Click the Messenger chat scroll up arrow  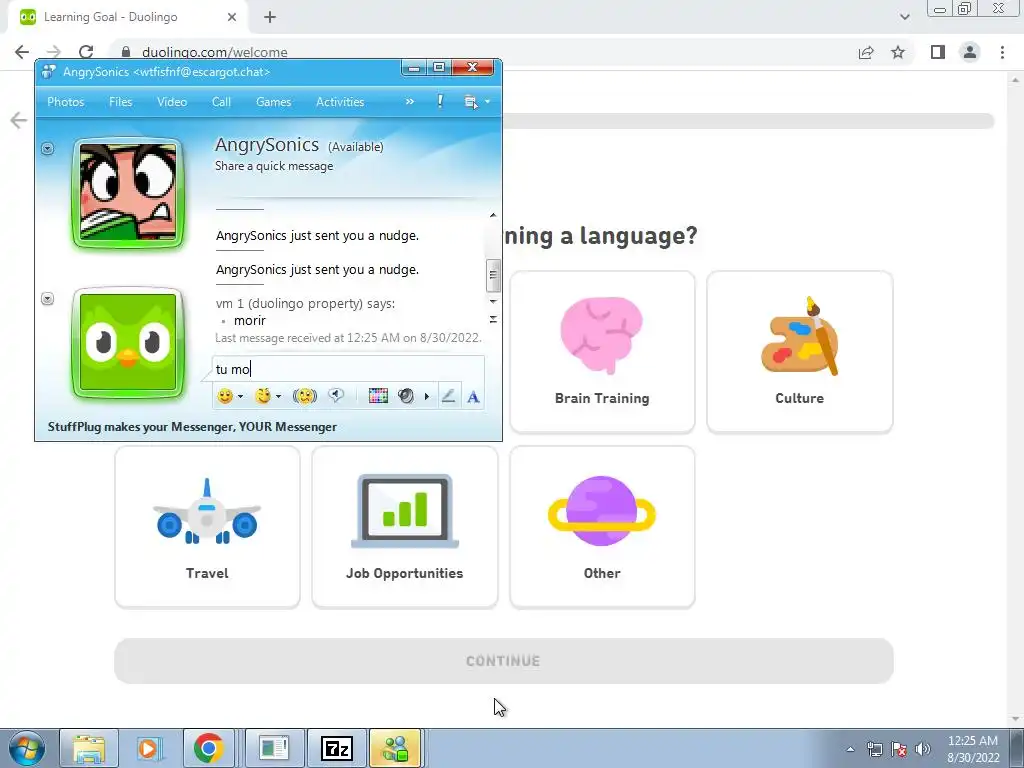[x=493, y=215]
